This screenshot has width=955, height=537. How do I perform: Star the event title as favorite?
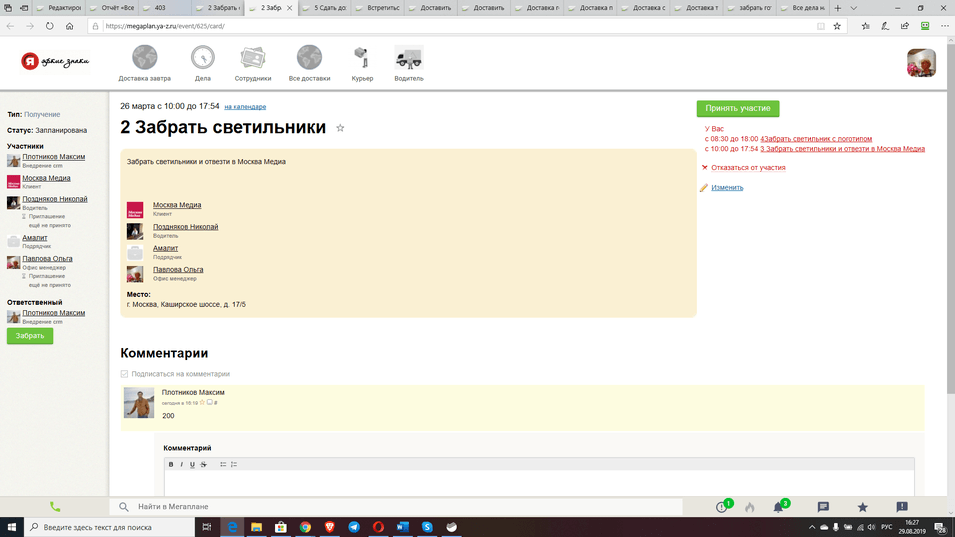340,129
